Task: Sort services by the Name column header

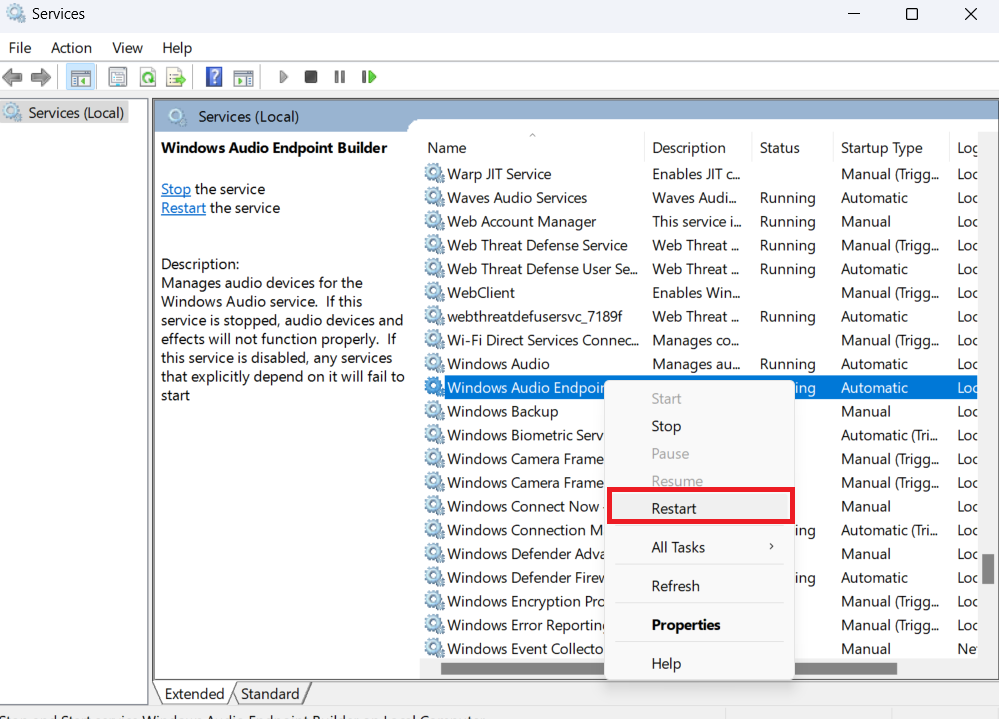Action: pos(447,148)
